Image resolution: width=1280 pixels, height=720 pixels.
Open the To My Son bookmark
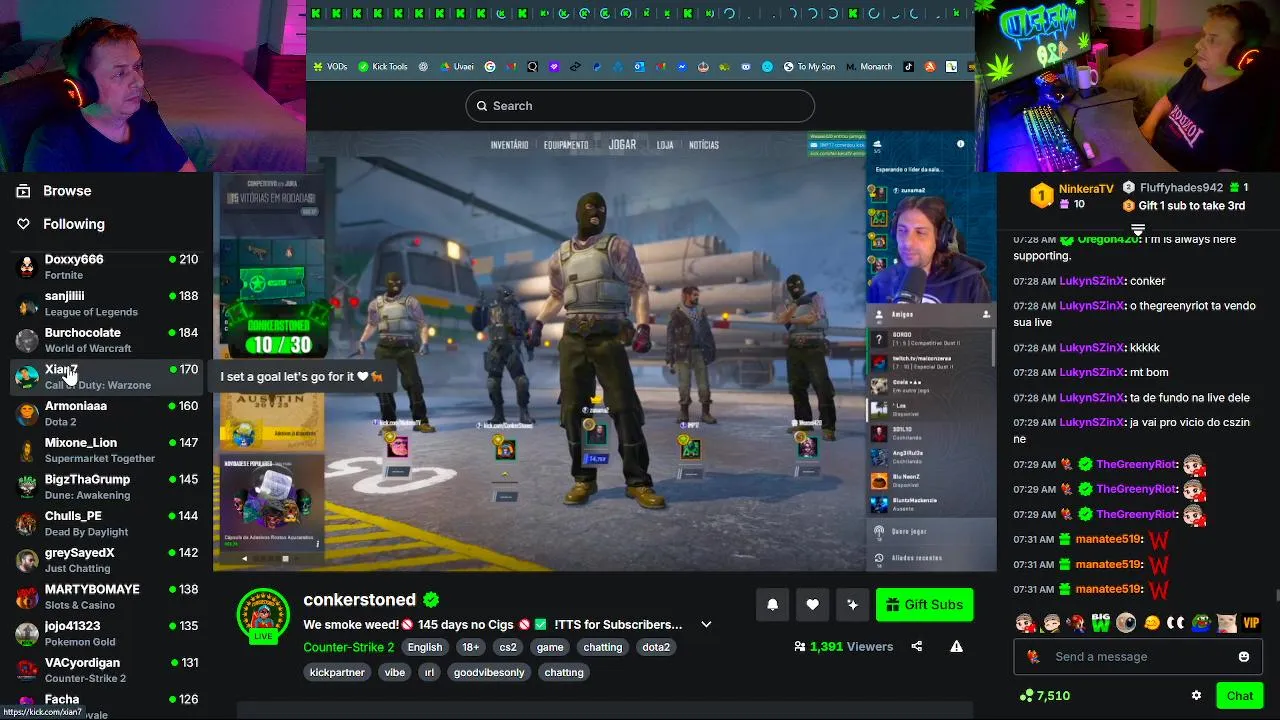[x=809, y=67]
